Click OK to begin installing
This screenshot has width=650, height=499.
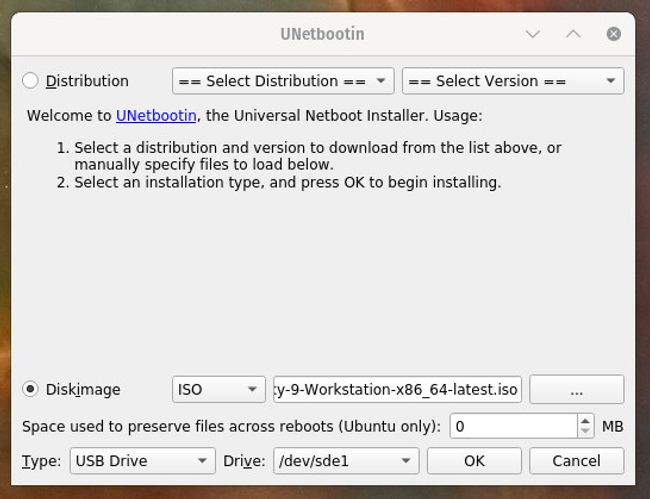point(474,460)
